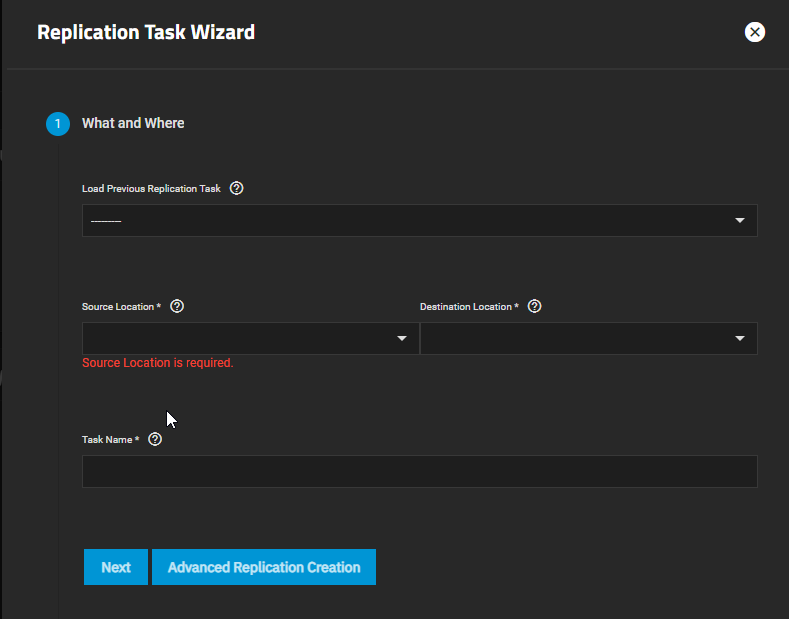Show help for Load Previous Replication Task
Viewport: 789px width, 619px height.
pyautogui.click(x=236, y=188)
